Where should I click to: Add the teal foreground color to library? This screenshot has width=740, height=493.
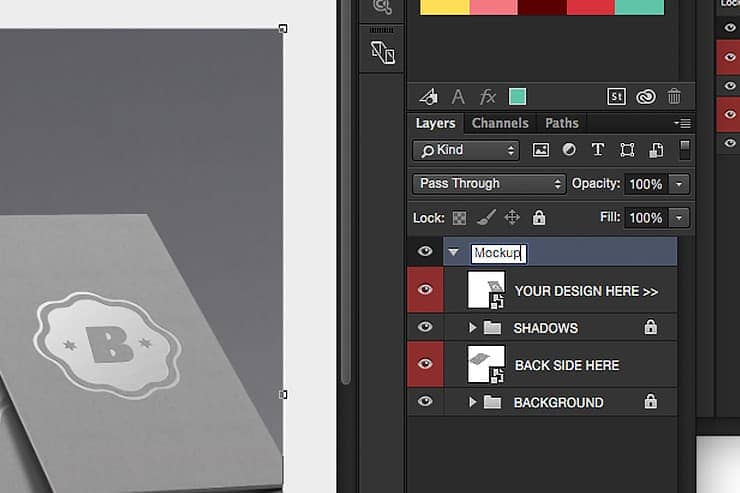point(517,97)
